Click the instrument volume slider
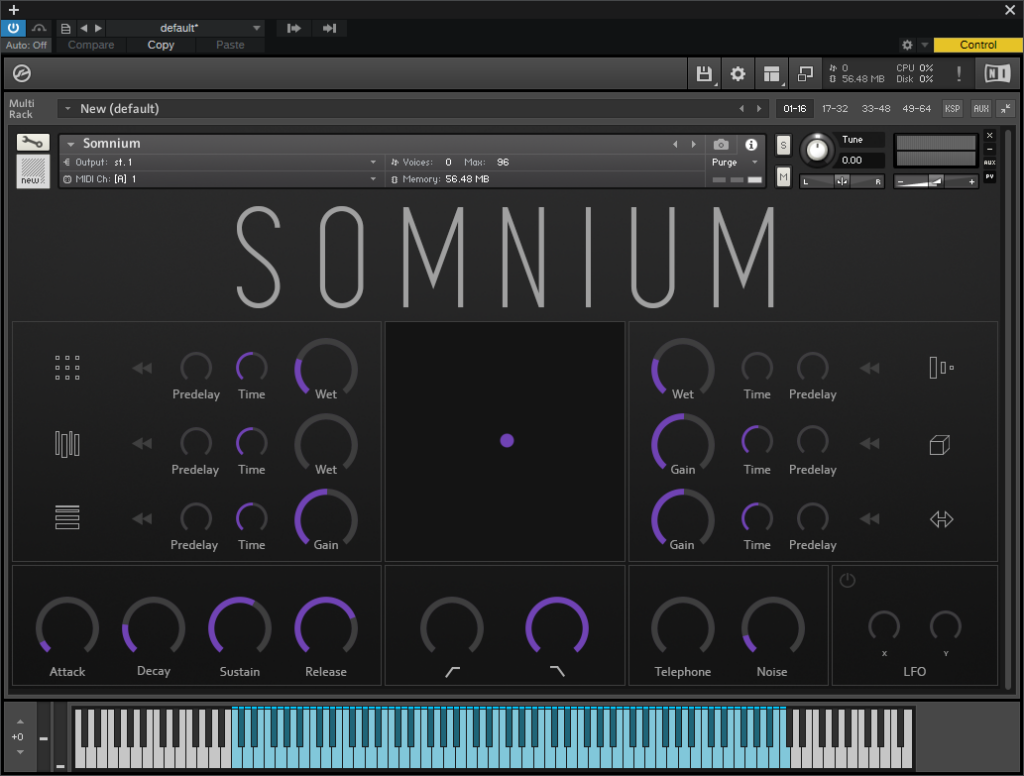 coord(936,182)
